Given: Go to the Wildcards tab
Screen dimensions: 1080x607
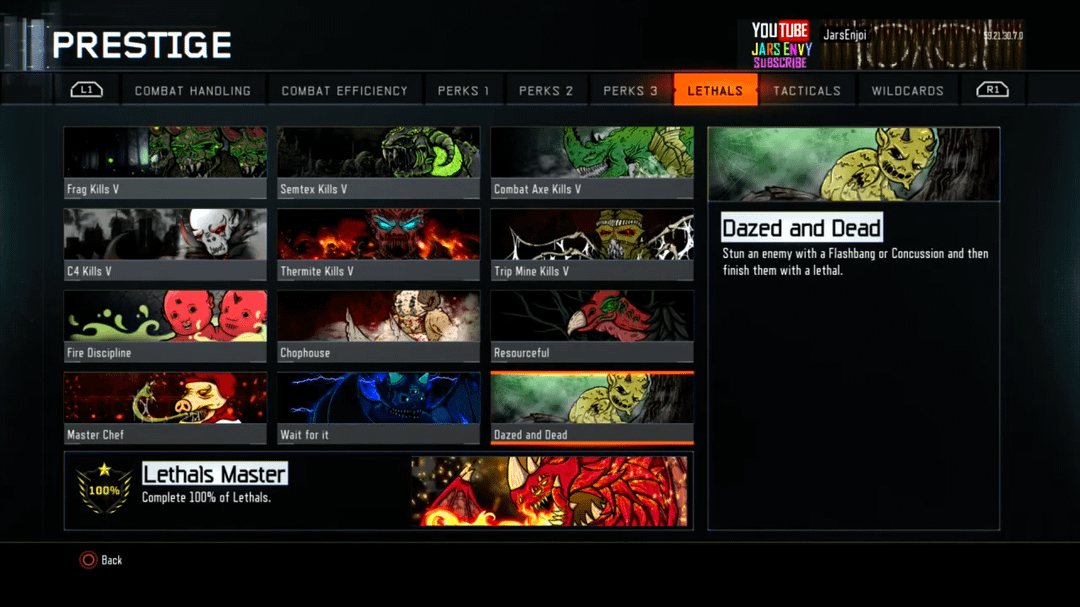Looking at the screenshot, I should [x=908, y=90].
